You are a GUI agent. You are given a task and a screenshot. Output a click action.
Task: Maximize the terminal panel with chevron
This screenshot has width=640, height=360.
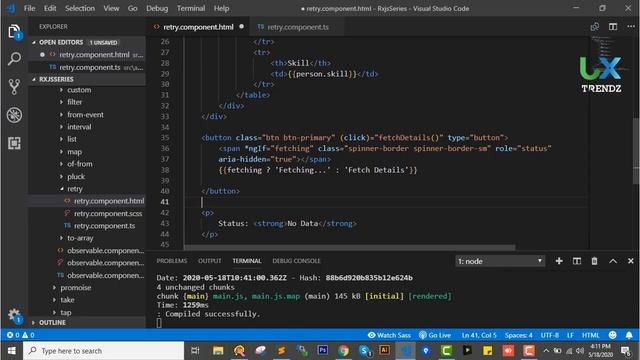click(613, 261)
